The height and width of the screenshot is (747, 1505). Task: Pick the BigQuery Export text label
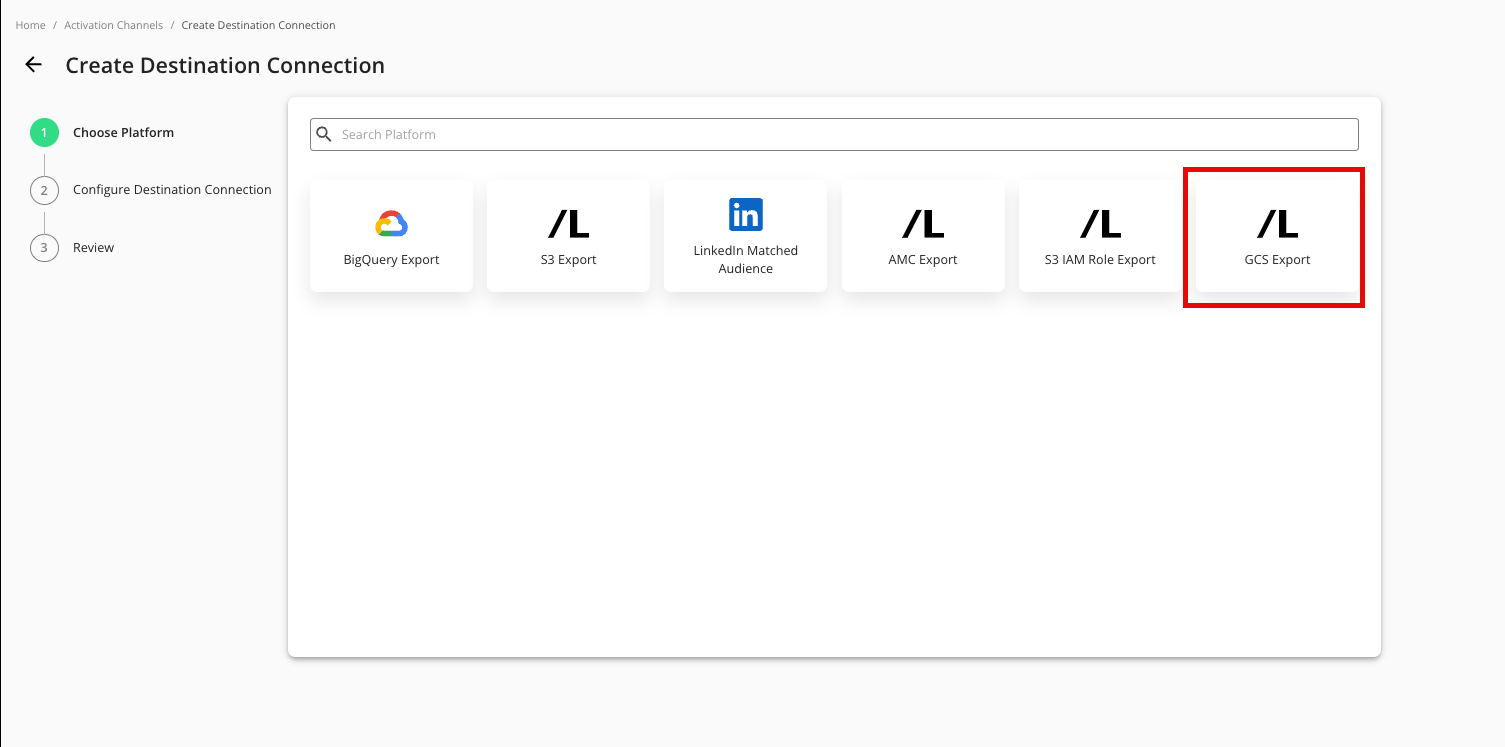[x=391, y=260]
